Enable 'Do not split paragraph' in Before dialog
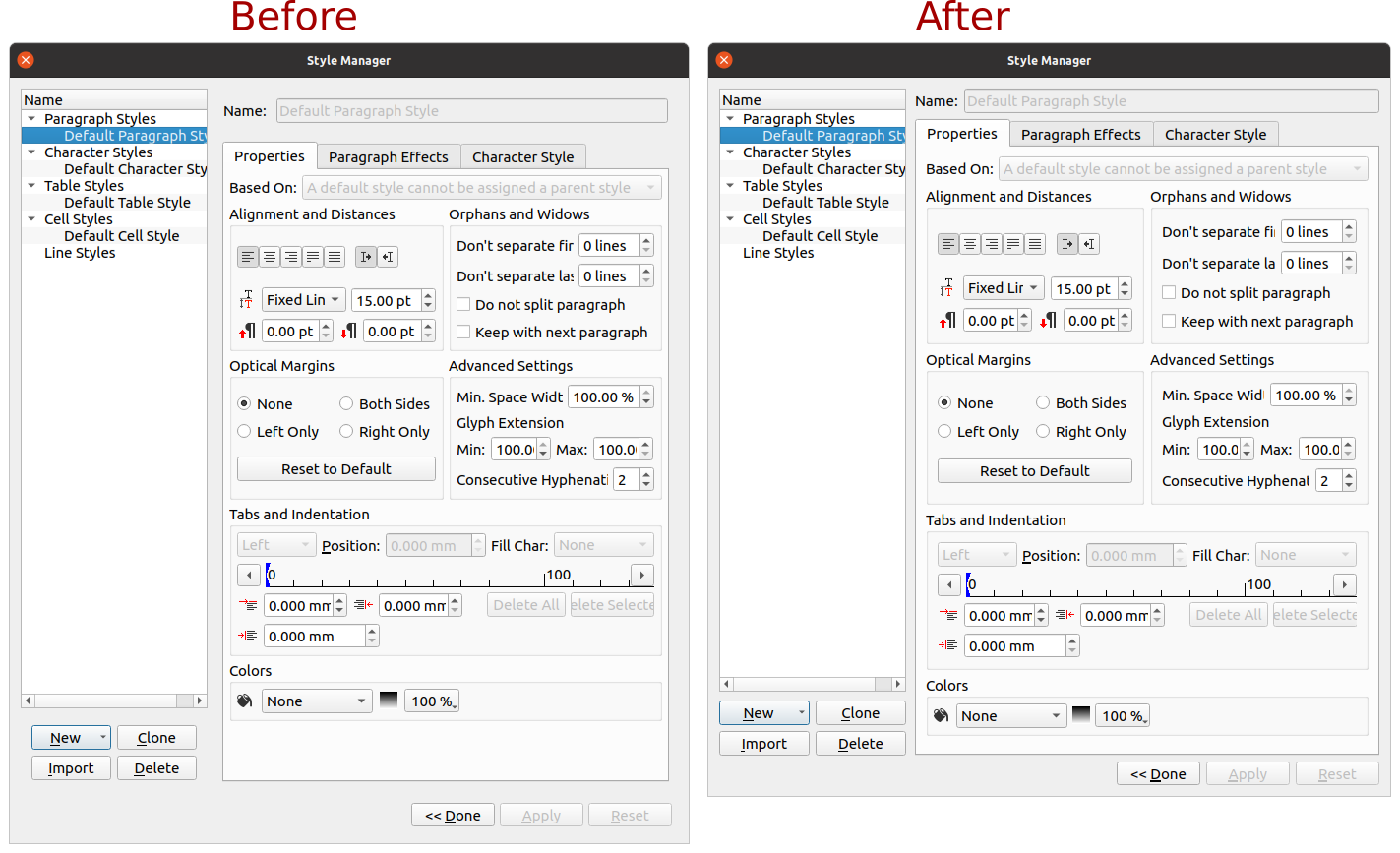Image resolution: width=1400 pixels, height=853 pixels. coord(464,305)
